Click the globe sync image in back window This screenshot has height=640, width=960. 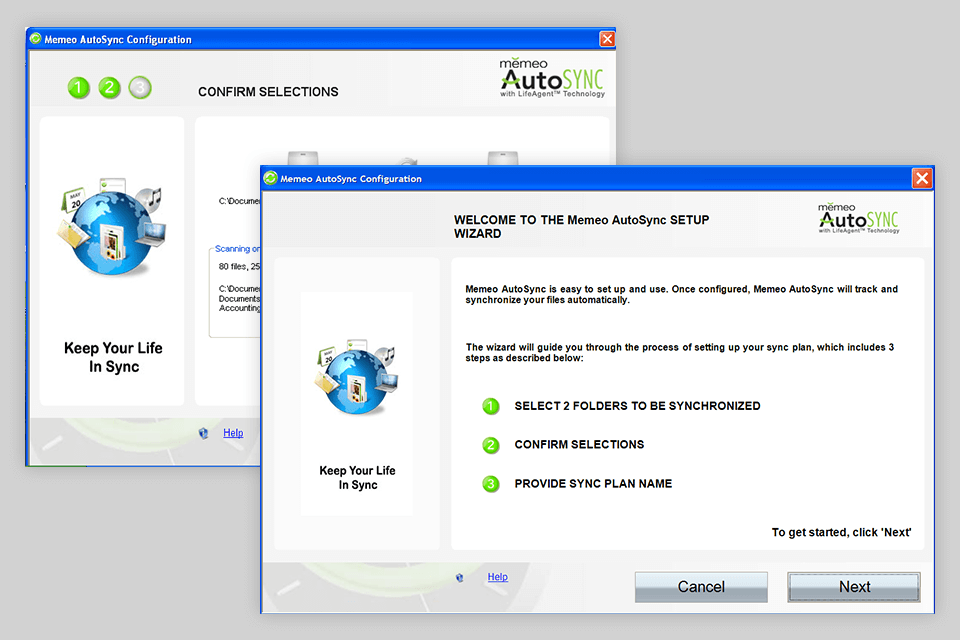pyautogui.click(x=112, y=227)
